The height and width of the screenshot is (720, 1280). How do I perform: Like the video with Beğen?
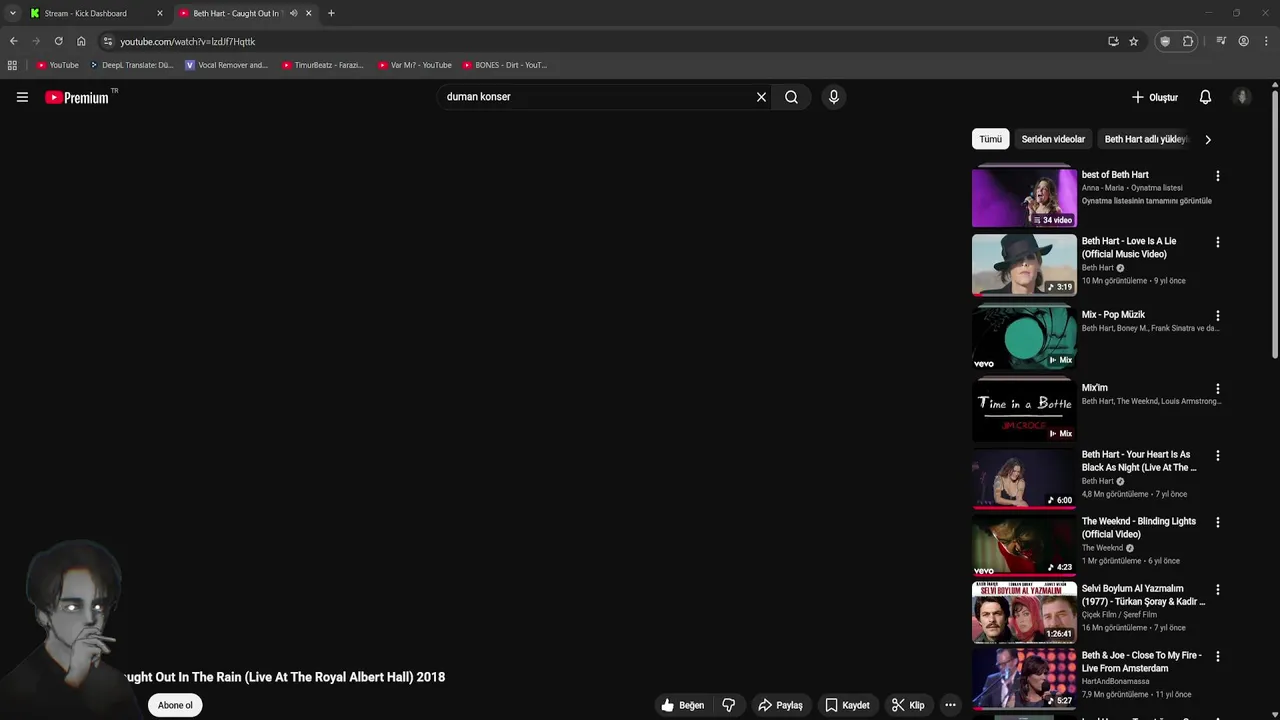coord(682,705)
